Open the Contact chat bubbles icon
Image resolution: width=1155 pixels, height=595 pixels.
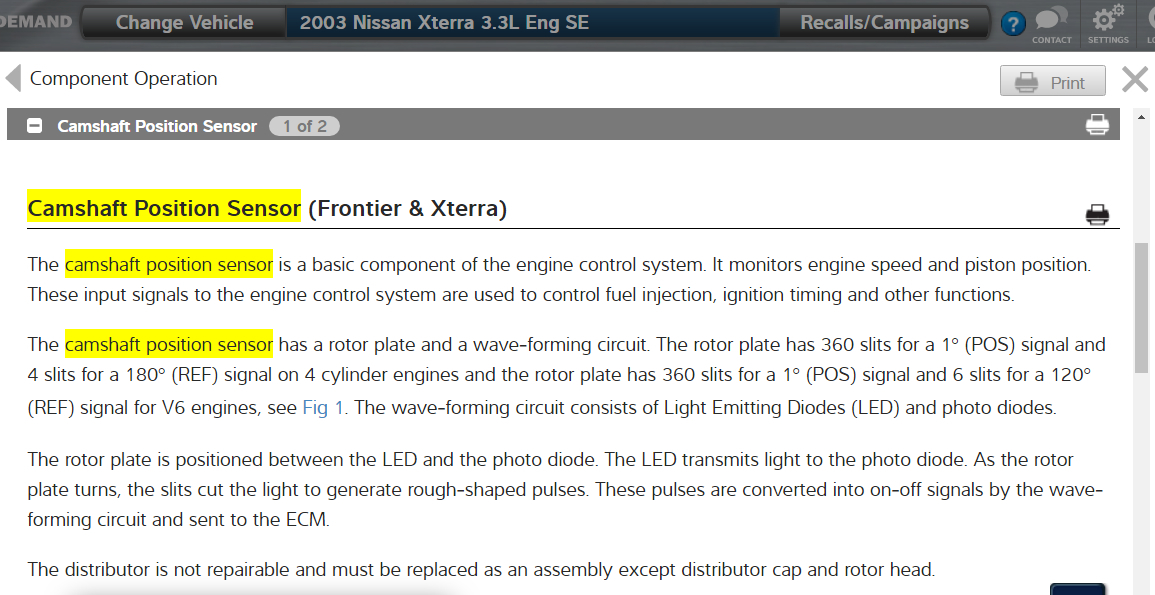click(1051, 20)
